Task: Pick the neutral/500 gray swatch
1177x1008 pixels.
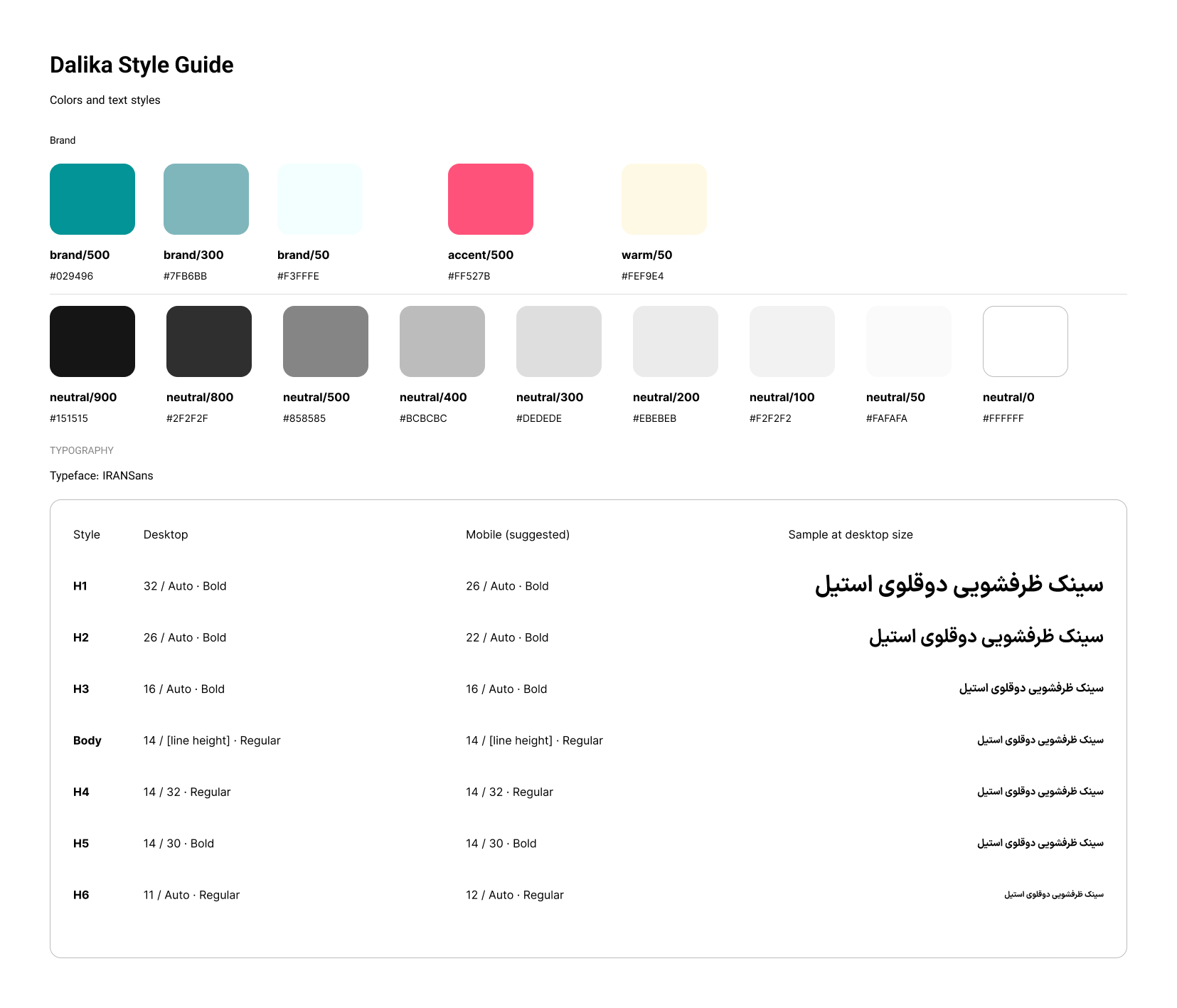Action: pyautogui.click(x=326, y=341)
